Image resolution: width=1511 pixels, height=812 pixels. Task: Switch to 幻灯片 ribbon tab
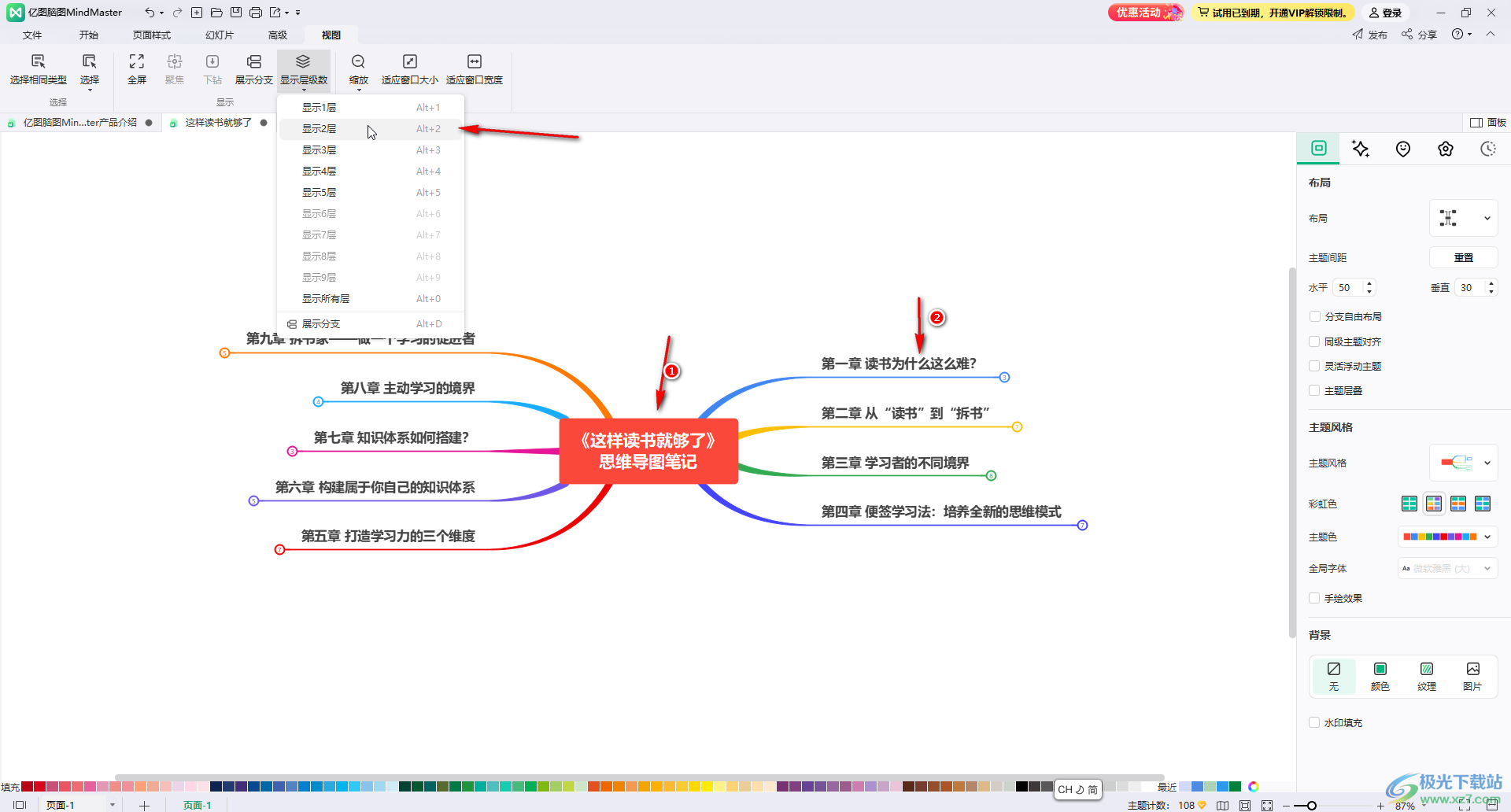(x=220, y=35)
